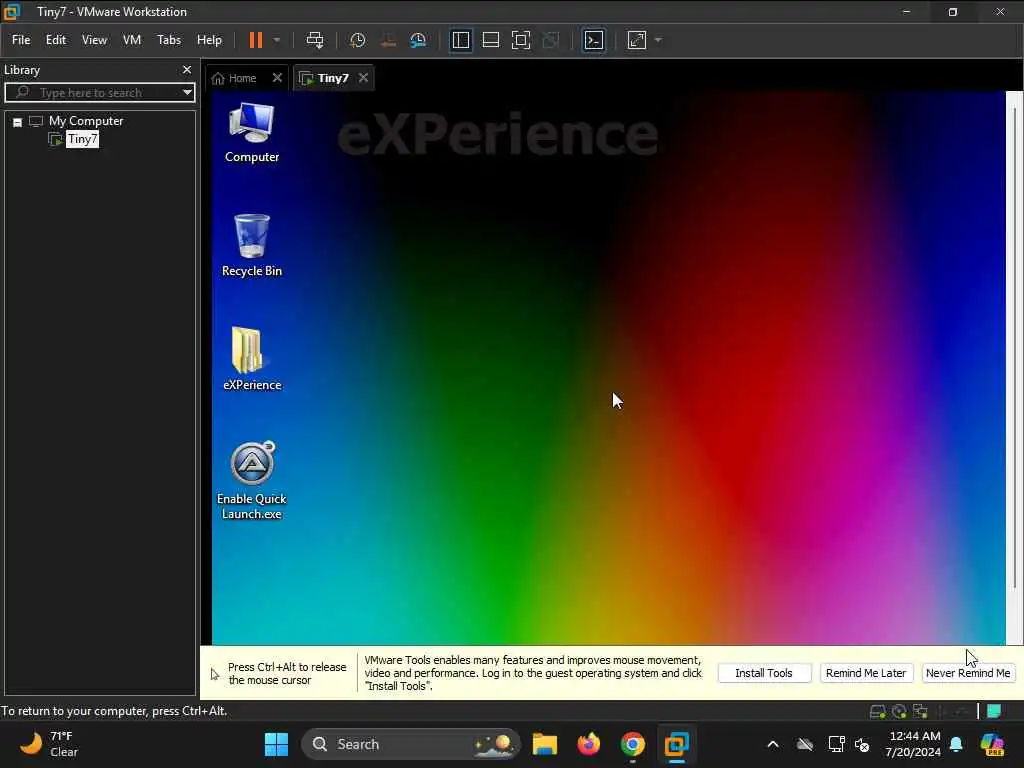
Task: Select the Recycle Bin desktop icon
Action: click(251, 246)
